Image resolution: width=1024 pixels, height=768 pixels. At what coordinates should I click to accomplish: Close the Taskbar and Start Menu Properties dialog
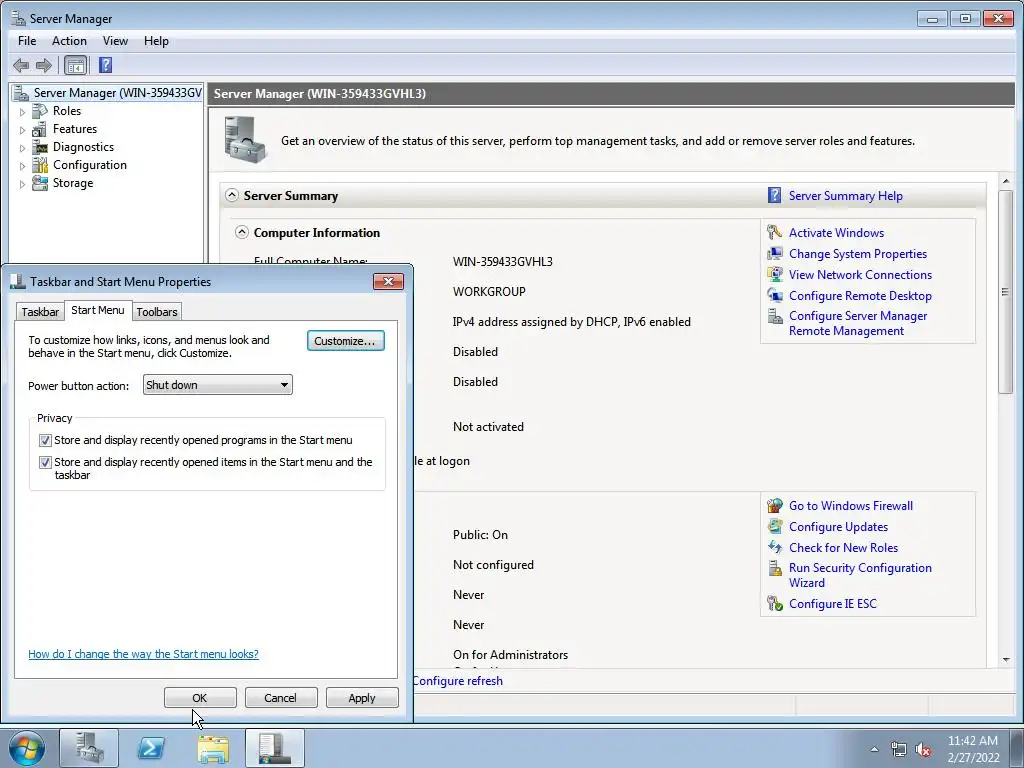pos(388,281)
